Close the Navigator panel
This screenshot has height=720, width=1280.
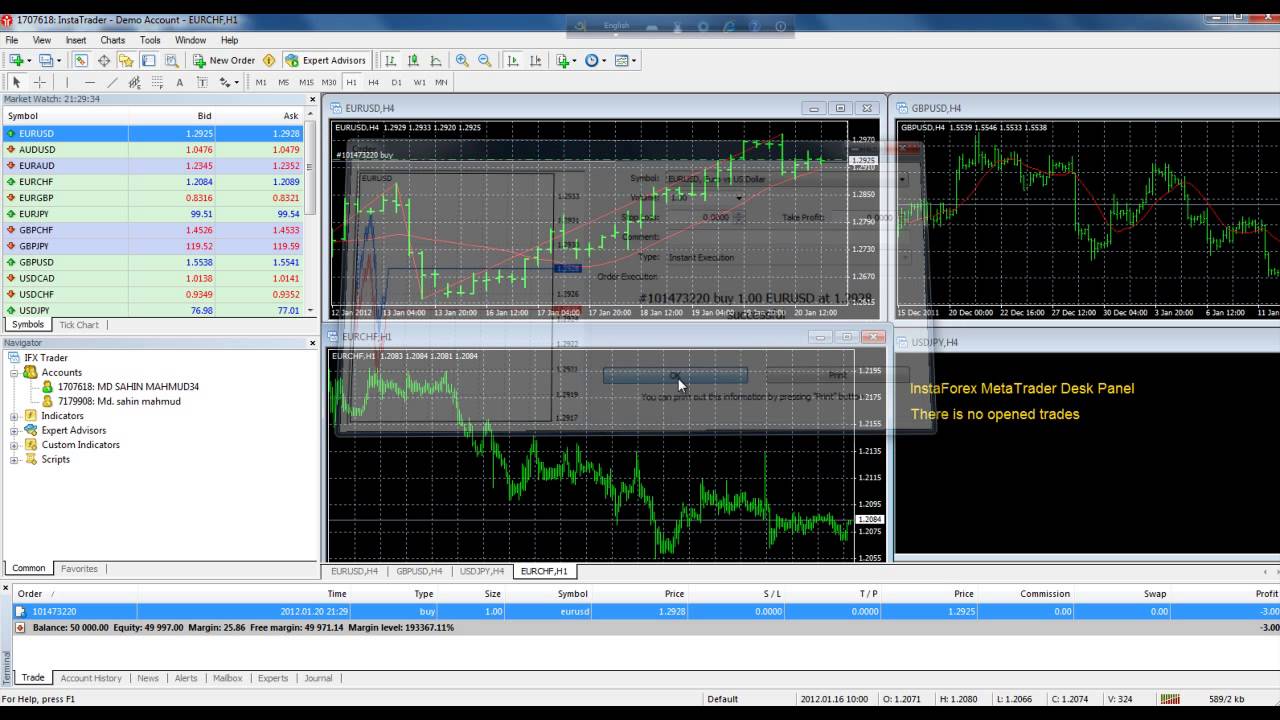(312, 343)
